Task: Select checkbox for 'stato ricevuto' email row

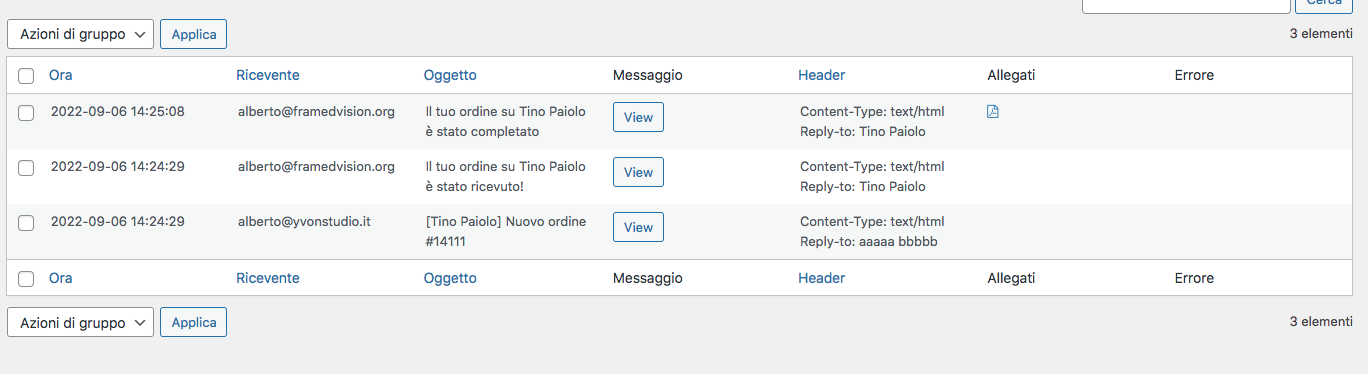Action: (x=27, y=168)
